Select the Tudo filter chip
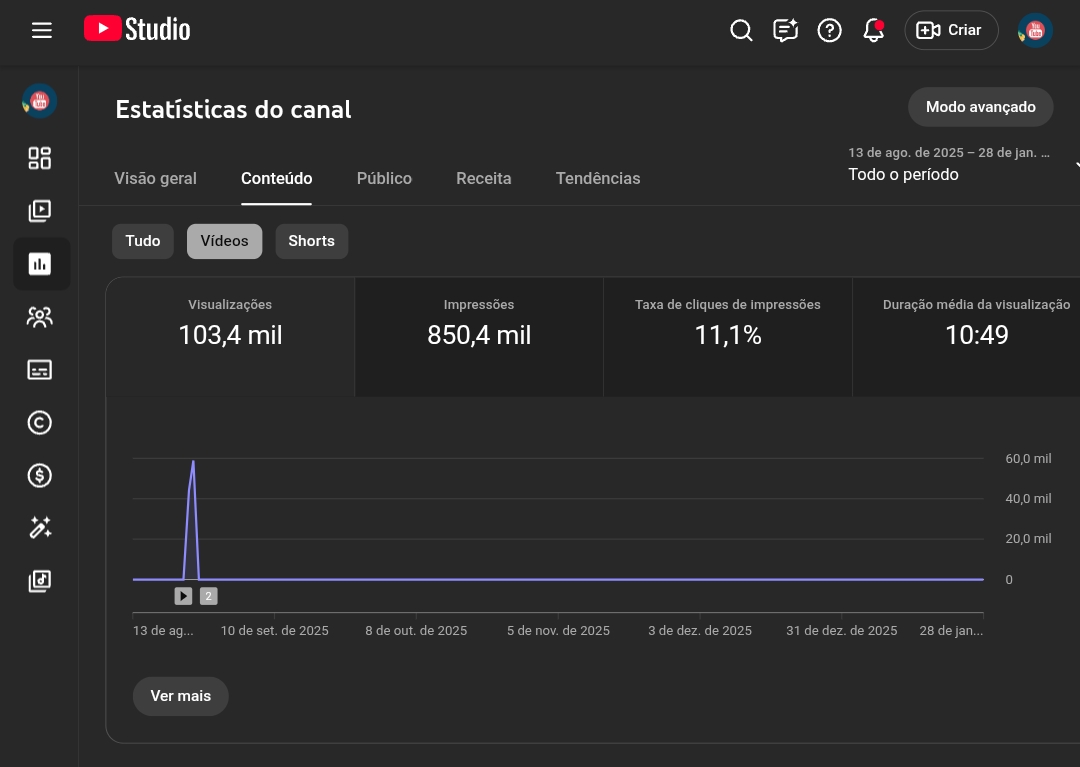Image resolution: width=1080 pixels, height=767 pixels. click(x=143, y=241)
